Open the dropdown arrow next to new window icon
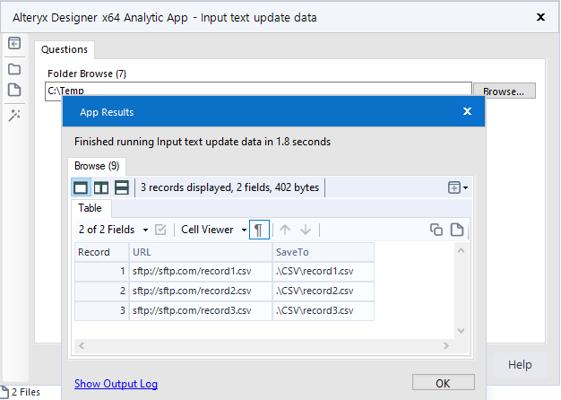The height and width of the screenshot is (400, 561). (465, 187)
